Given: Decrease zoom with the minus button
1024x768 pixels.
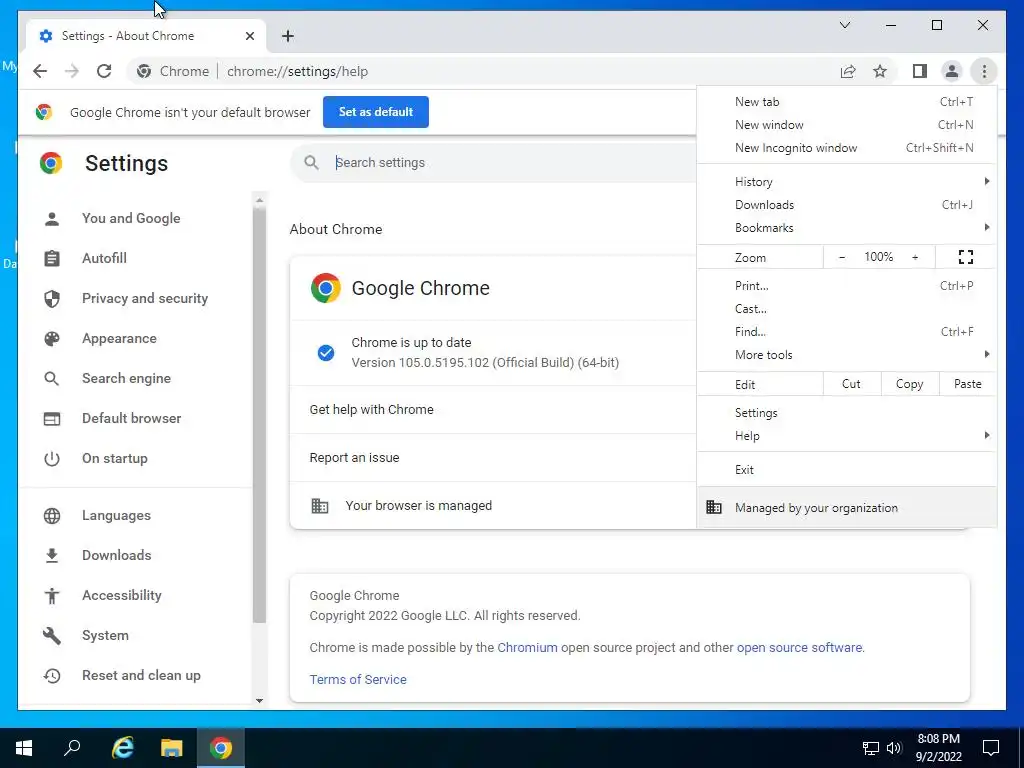Looking at the screenshot, I should [842, 257].
